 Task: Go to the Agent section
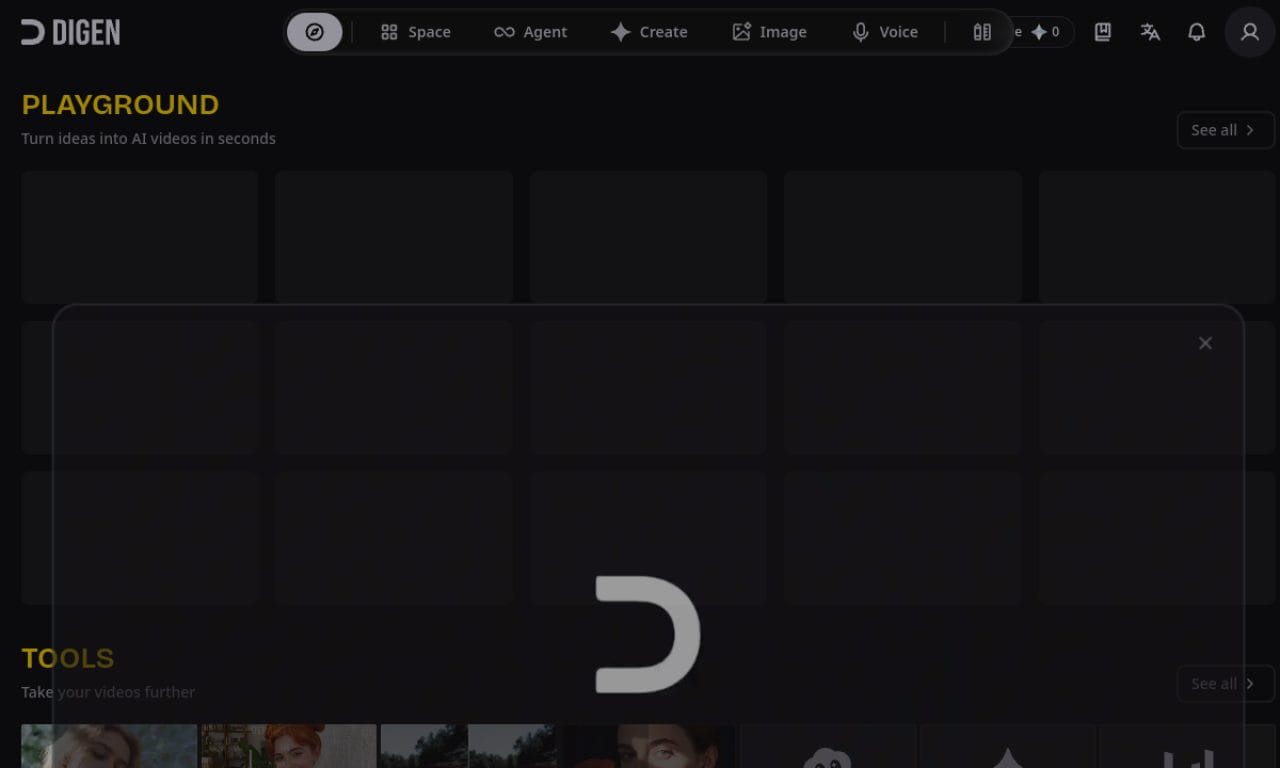(531, 32)
